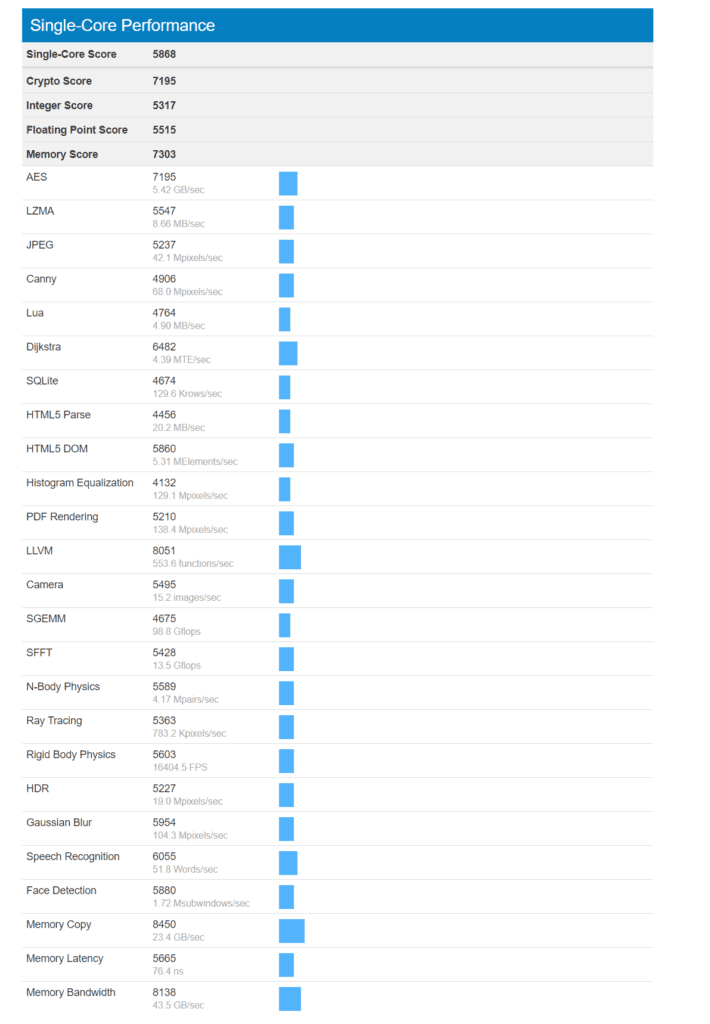Select the Face Detection label
Image resolution: width=710 pixels, height=1024 pixels.
click(61, 890)
